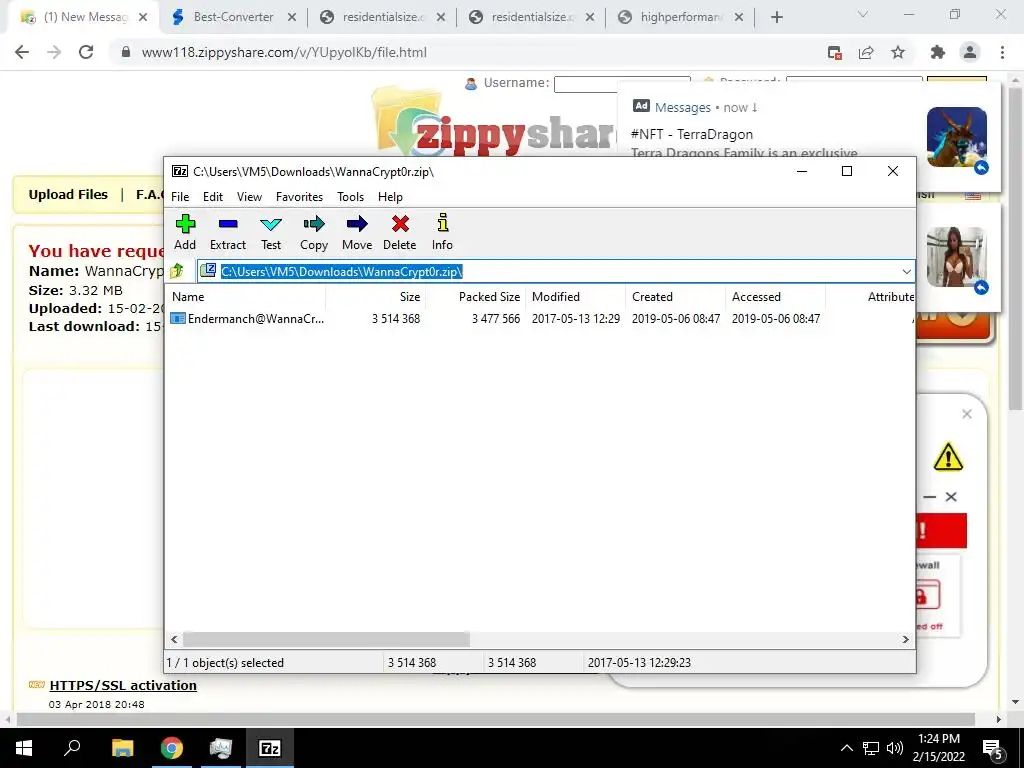The height and width of the screenshot is (768, 1024).
Task: Open the HTTPS/SSL activation link
Action: coord(123,686)
